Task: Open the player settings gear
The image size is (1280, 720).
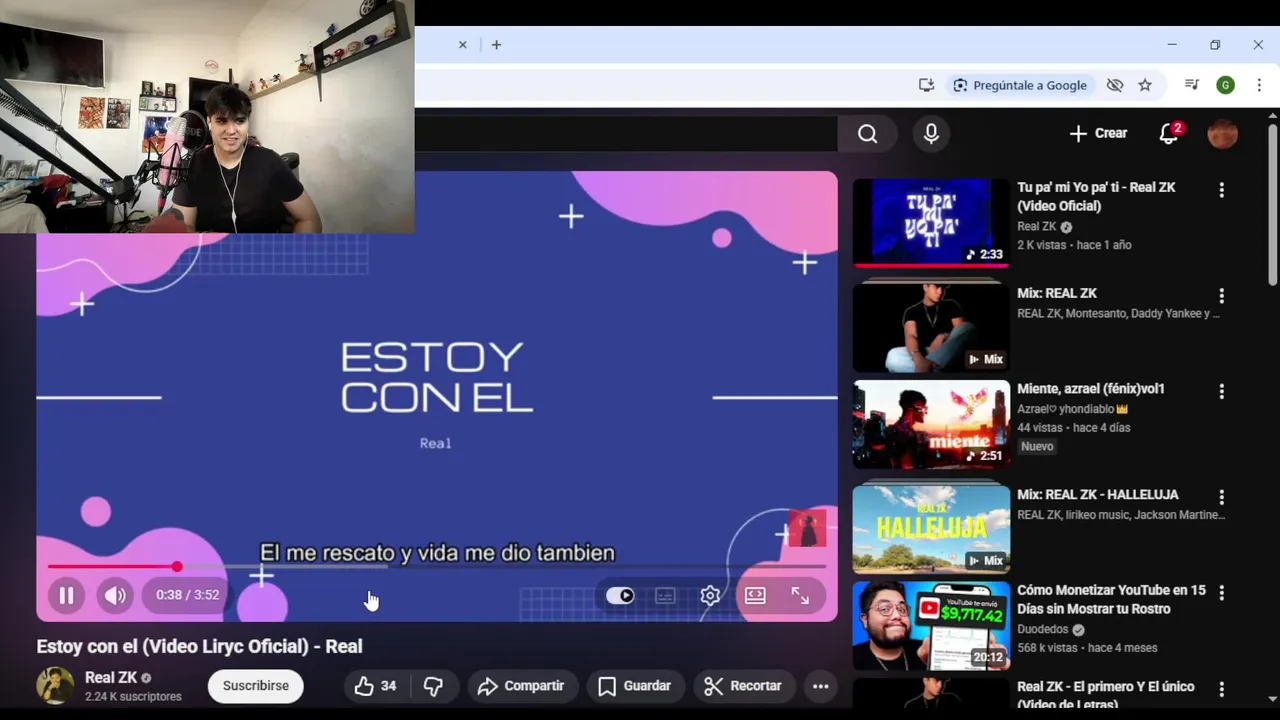Action: tap(710, 595)
